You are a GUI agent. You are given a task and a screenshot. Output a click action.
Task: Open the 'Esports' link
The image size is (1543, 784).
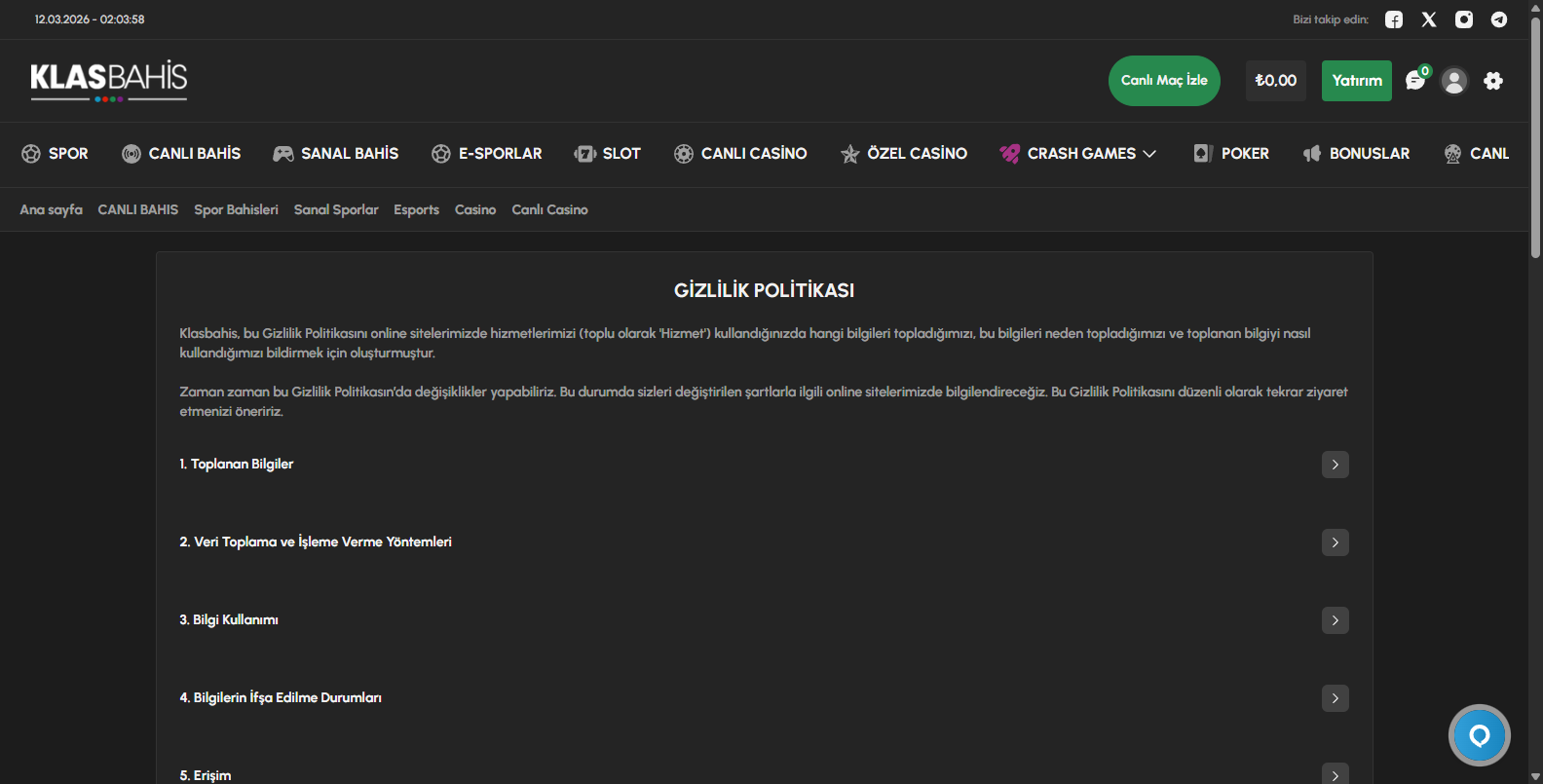416,209
